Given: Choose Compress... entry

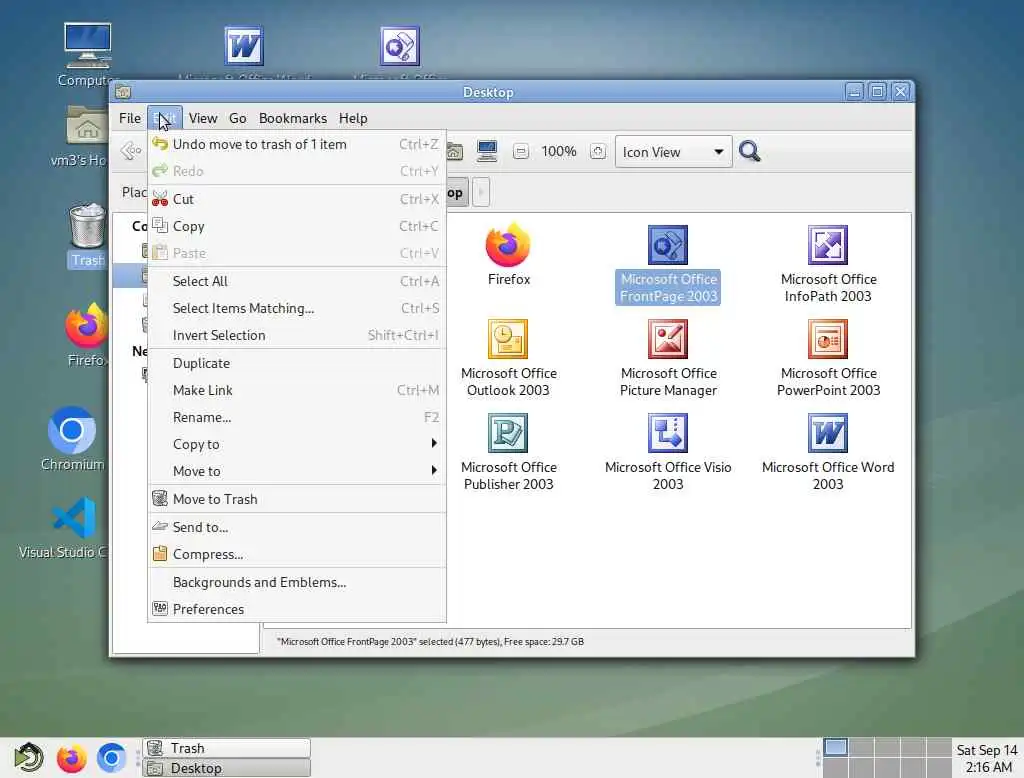Looking at the screenshot, I should tap(297, 554).
